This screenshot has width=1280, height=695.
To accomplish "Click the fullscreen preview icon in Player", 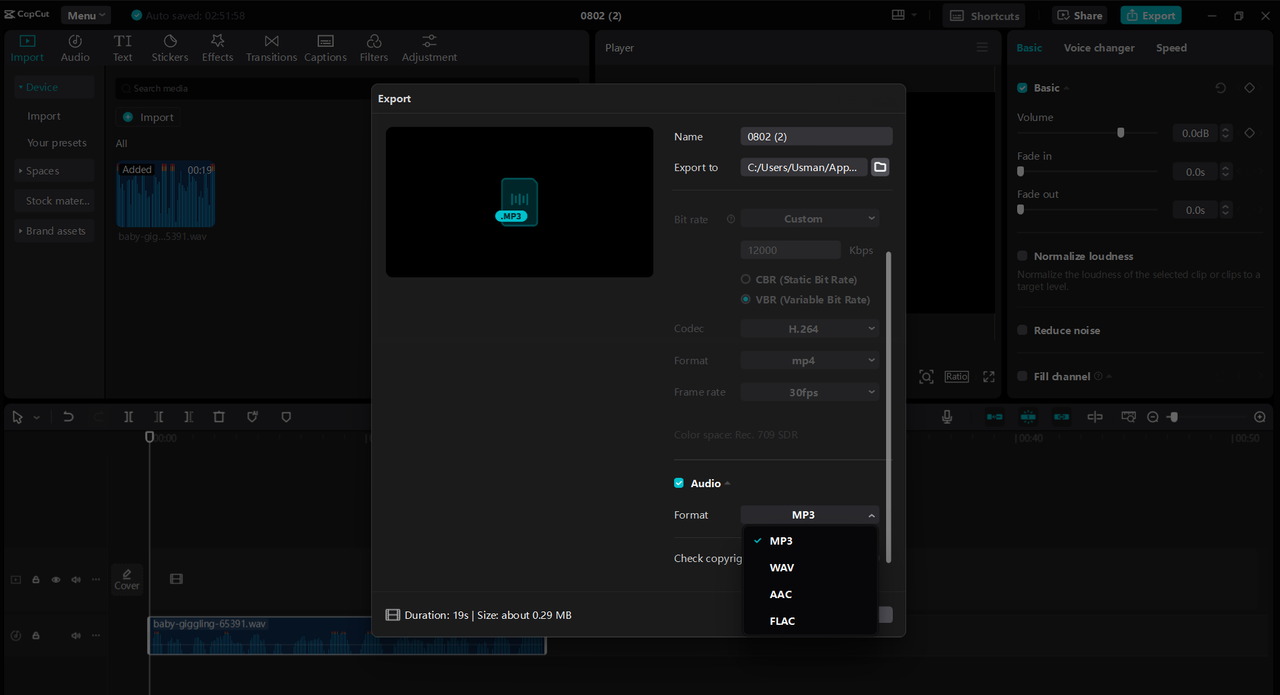I will point(989,376).
